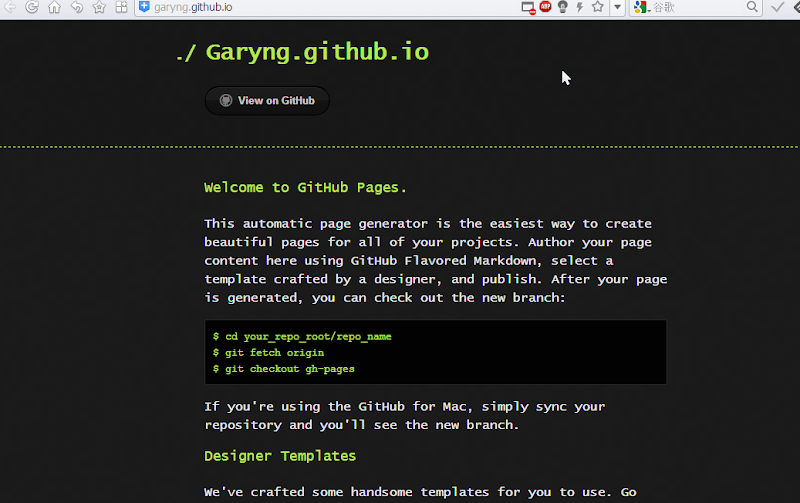Click the checkmark icon at toolbar right

[x=778, y=7]
